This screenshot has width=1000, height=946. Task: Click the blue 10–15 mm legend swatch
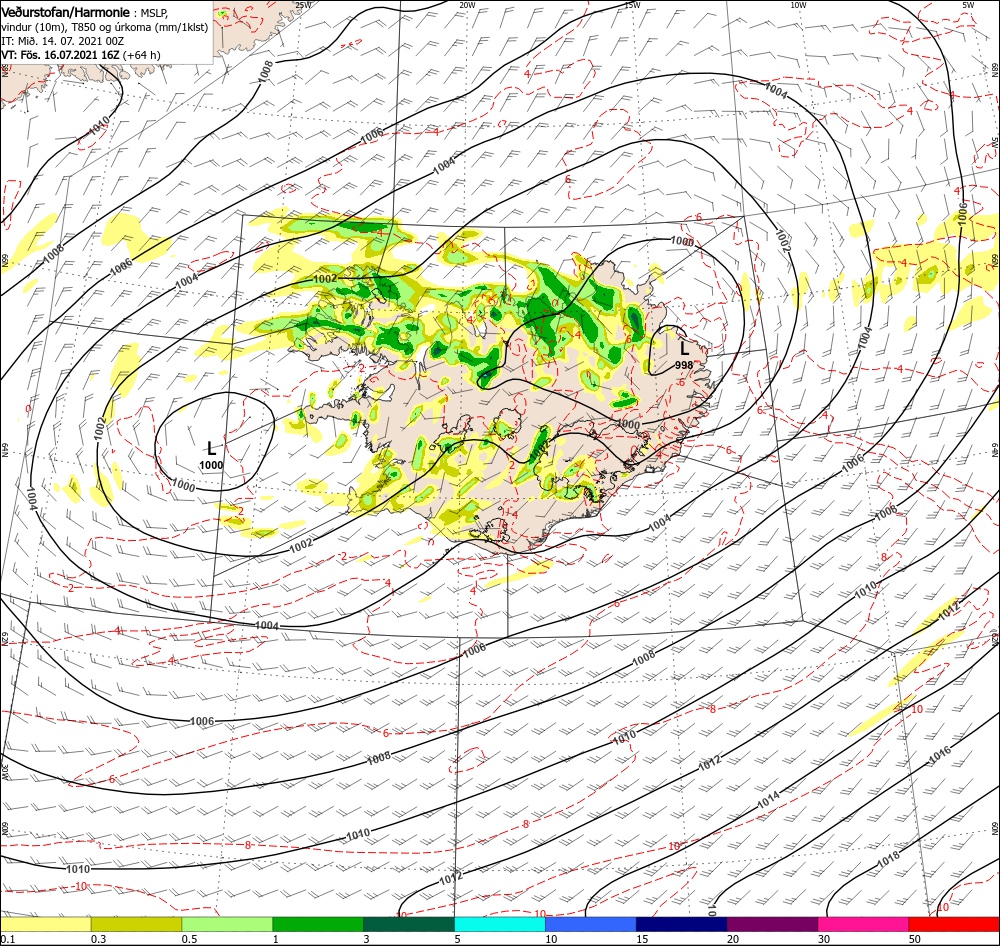(591, 924)
